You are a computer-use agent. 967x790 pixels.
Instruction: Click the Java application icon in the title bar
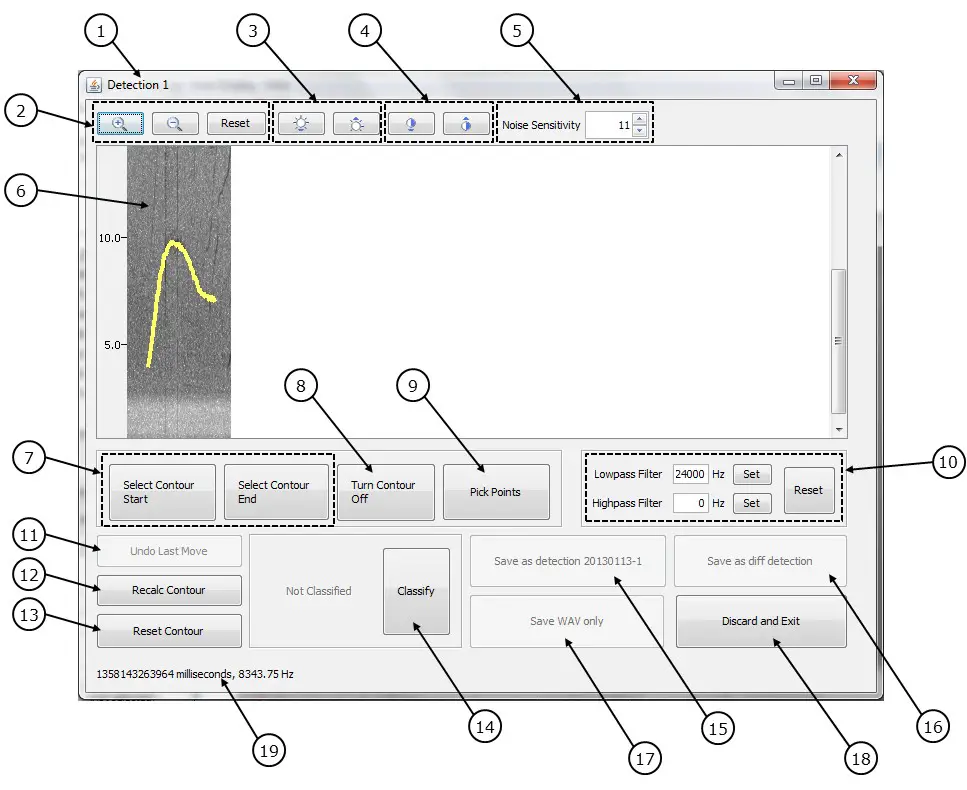pyautogui.click(x=95, y=84)
